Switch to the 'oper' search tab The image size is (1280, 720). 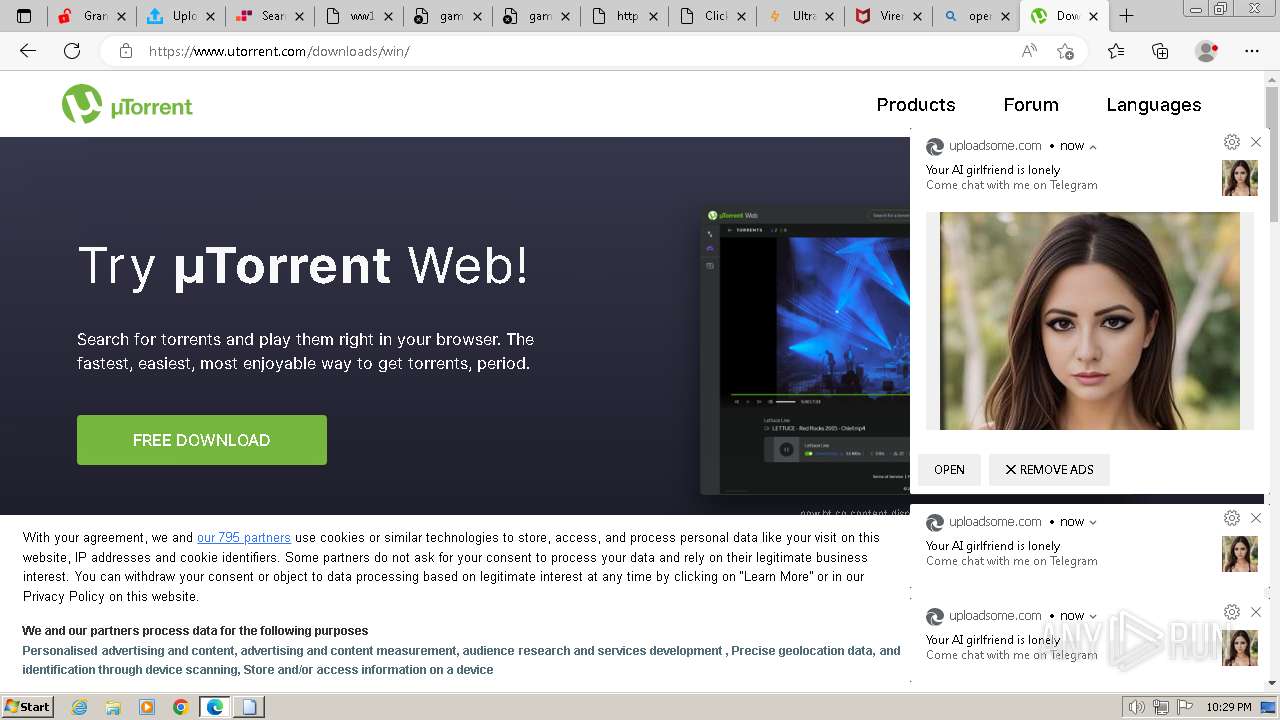click(x=975, y=16)
